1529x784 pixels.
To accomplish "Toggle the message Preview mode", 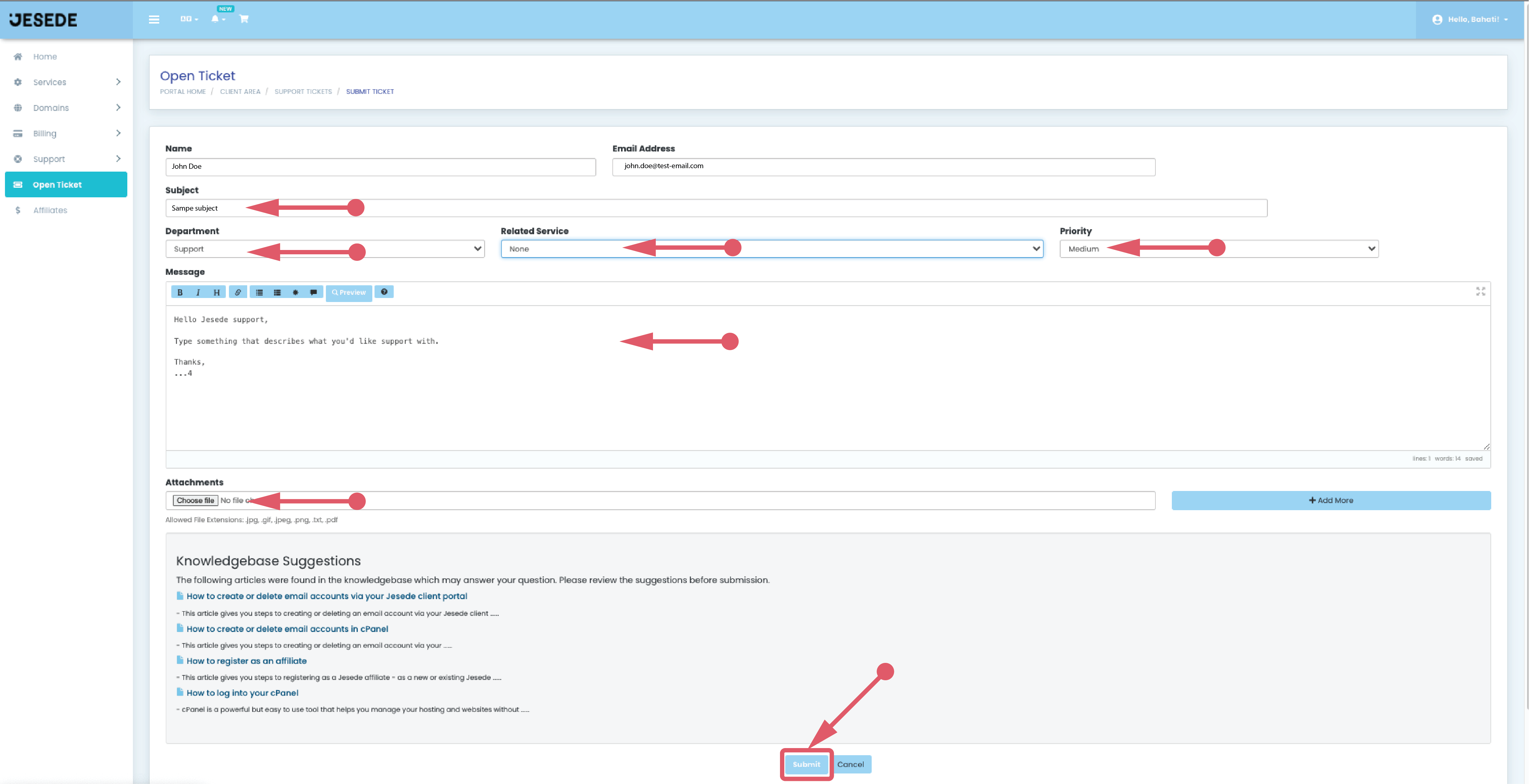I will tap(349, 293).
